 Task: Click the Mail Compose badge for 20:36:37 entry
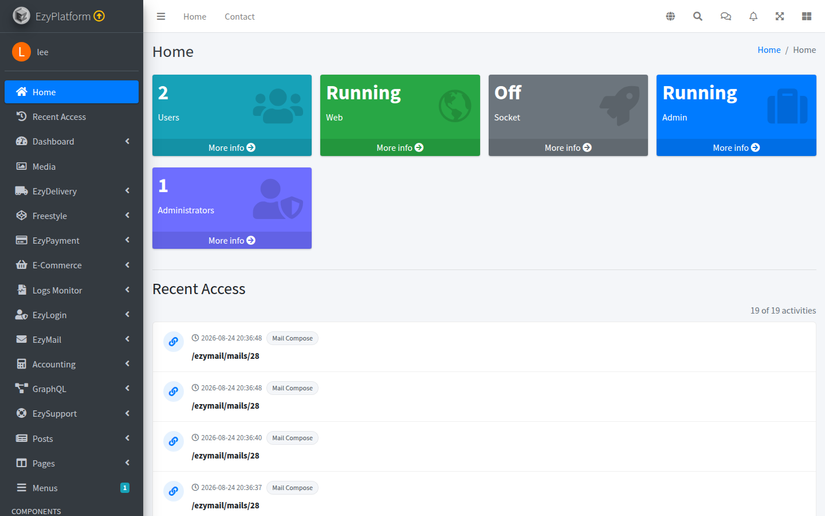(x=292, y=488)
